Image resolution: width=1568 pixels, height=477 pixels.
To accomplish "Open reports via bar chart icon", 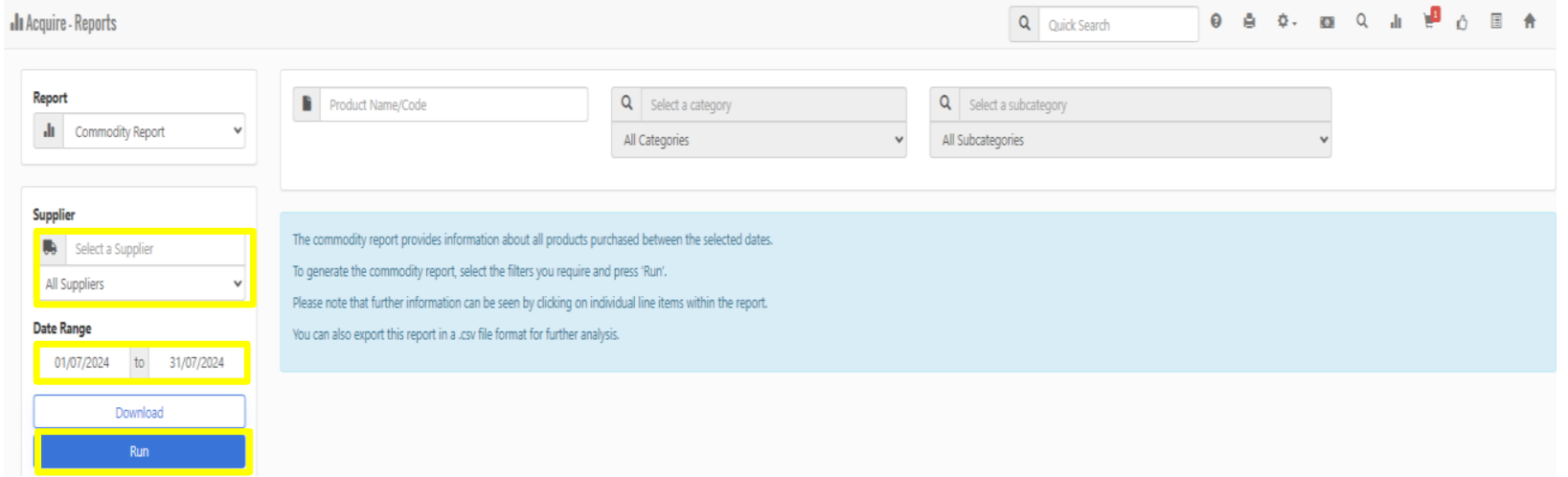I will tap(1396, 22).
